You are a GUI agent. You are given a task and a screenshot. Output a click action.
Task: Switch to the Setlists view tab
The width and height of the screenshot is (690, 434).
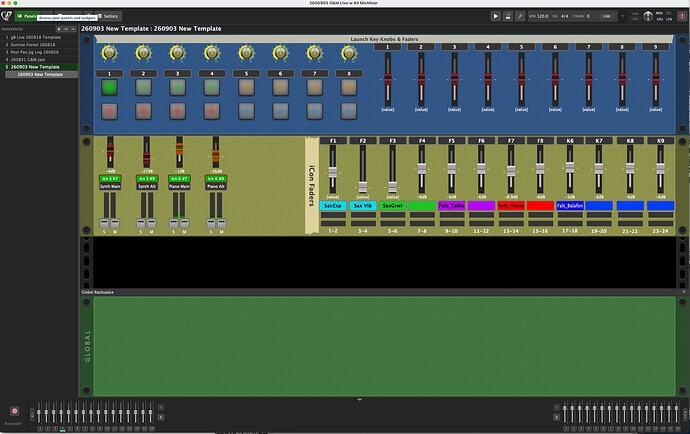tap(109, 16)
